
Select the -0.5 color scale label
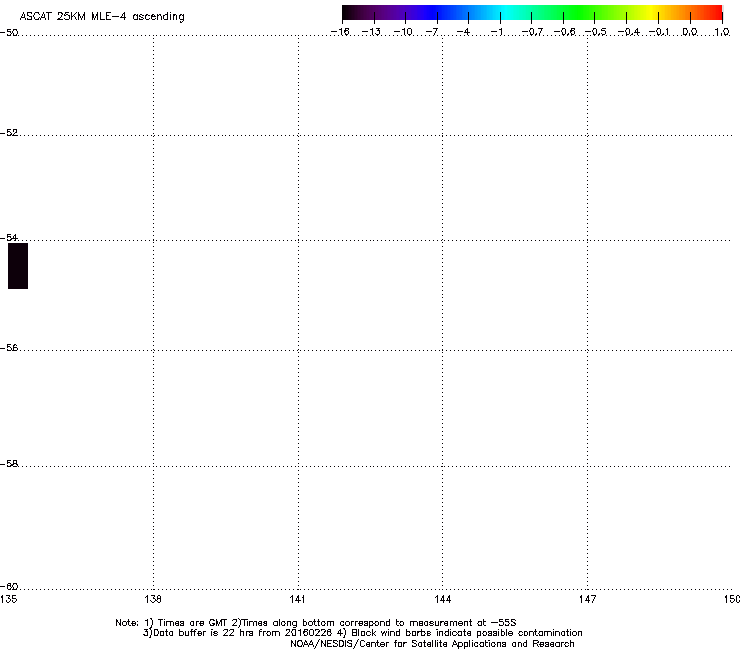[x=596, y=32]
